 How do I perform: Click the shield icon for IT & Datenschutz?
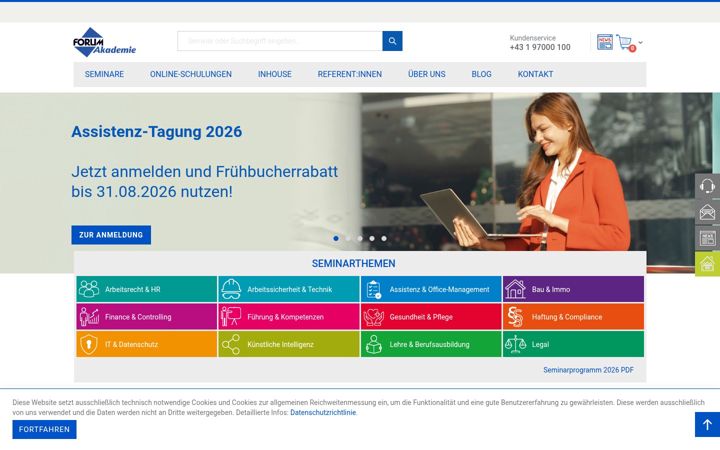pos(89,344)
